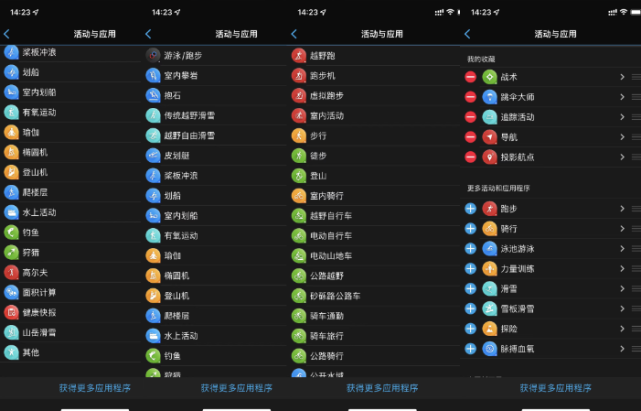This screenshot has height=411, width=641.
Task: Expand the 战术 row chevron
Action: point(622,77)
